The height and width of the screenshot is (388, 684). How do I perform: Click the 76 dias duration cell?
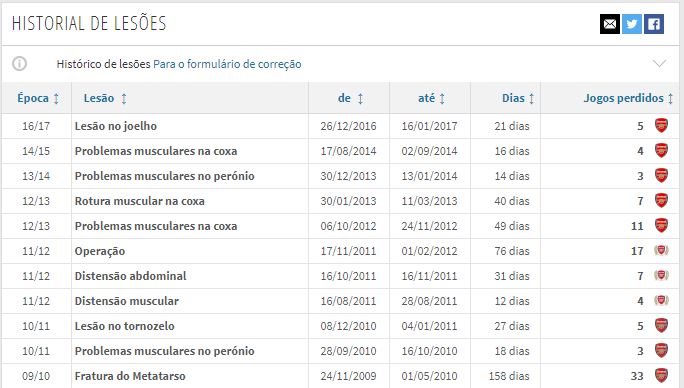pos(512,251)
